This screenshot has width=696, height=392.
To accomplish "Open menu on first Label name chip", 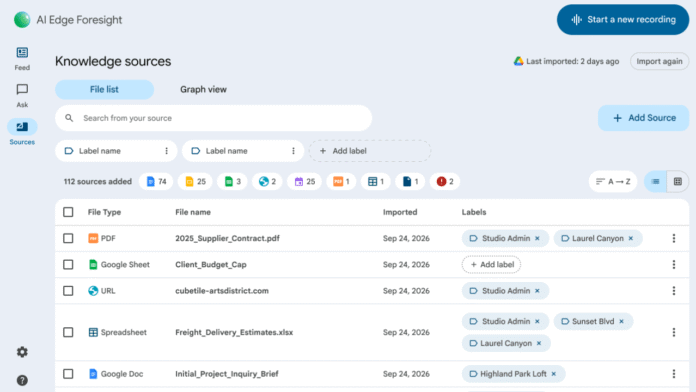I will pos(166,151).
